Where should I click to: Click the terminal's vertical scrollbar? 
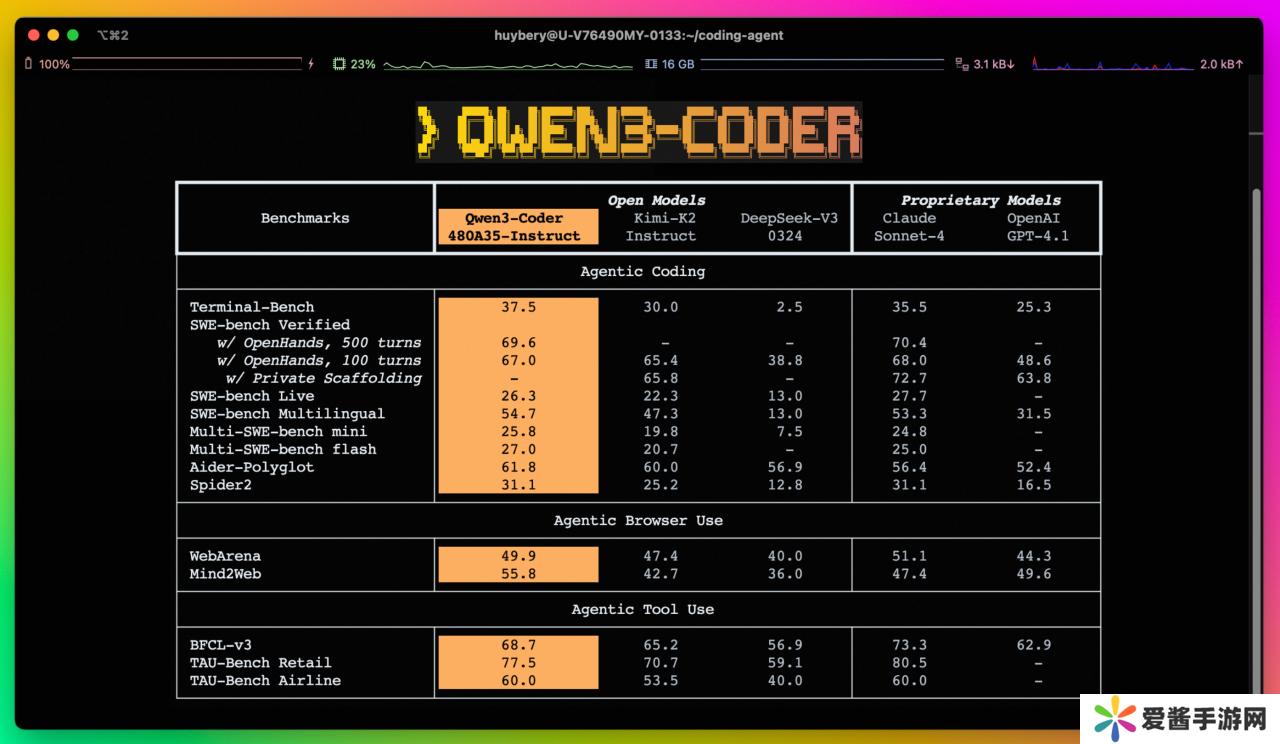1256,400
